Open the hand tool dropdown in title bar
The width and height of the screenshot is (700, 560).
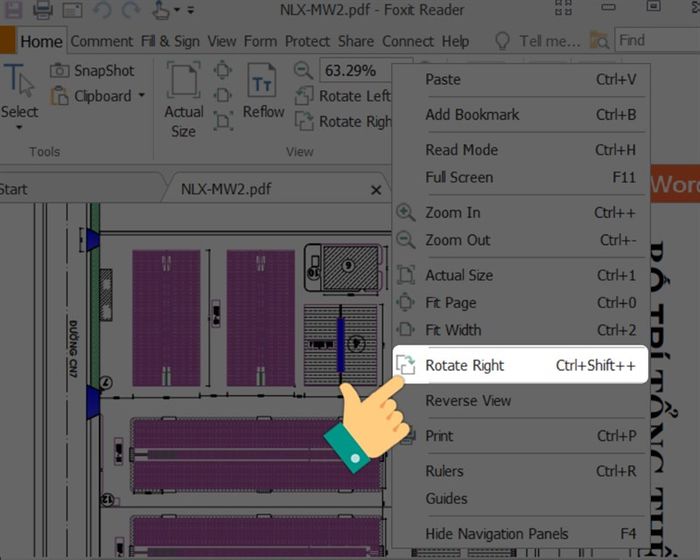pos(177,11)
